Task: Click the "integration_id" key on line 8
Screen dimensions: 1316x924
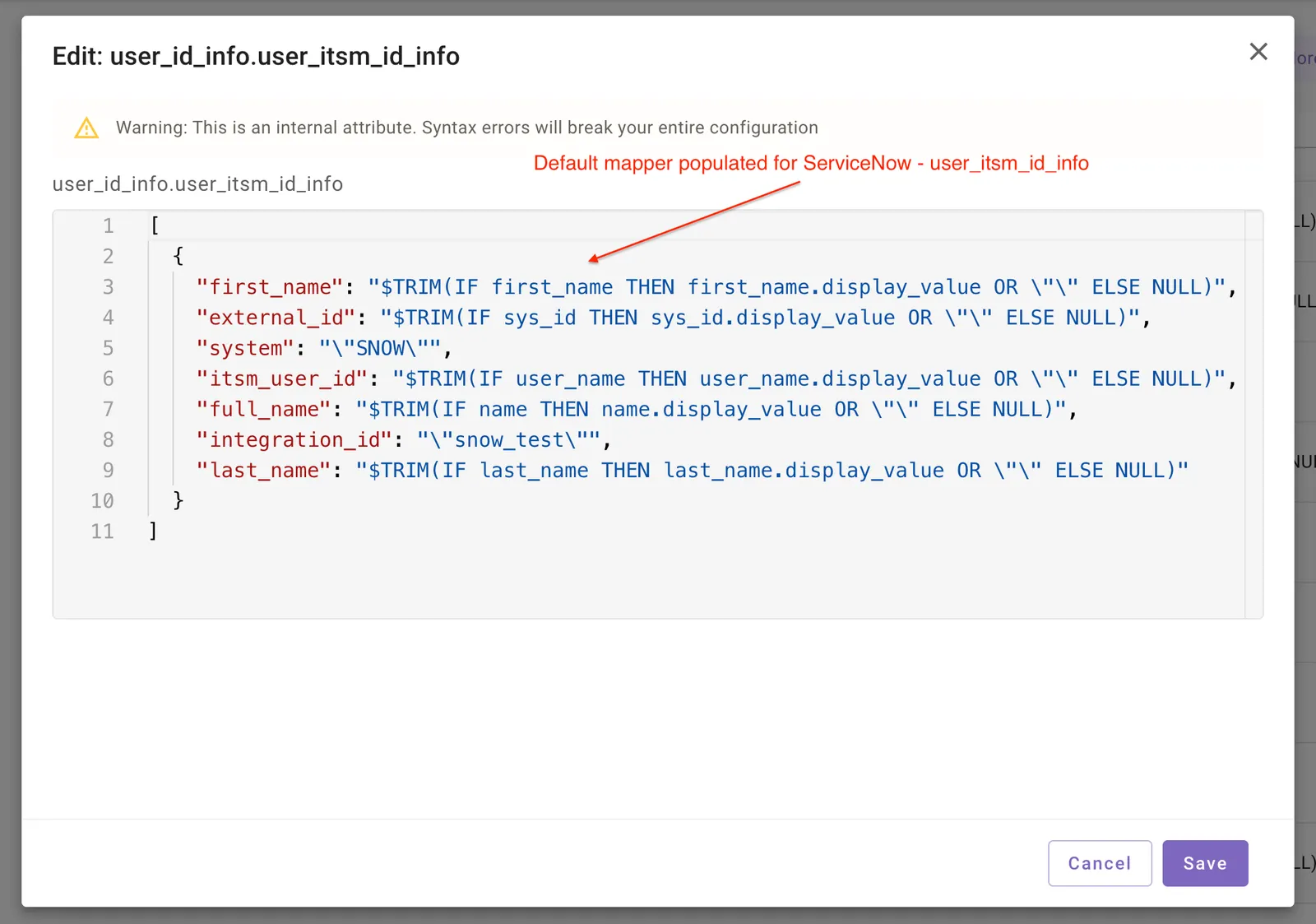Action: [294, 439]
